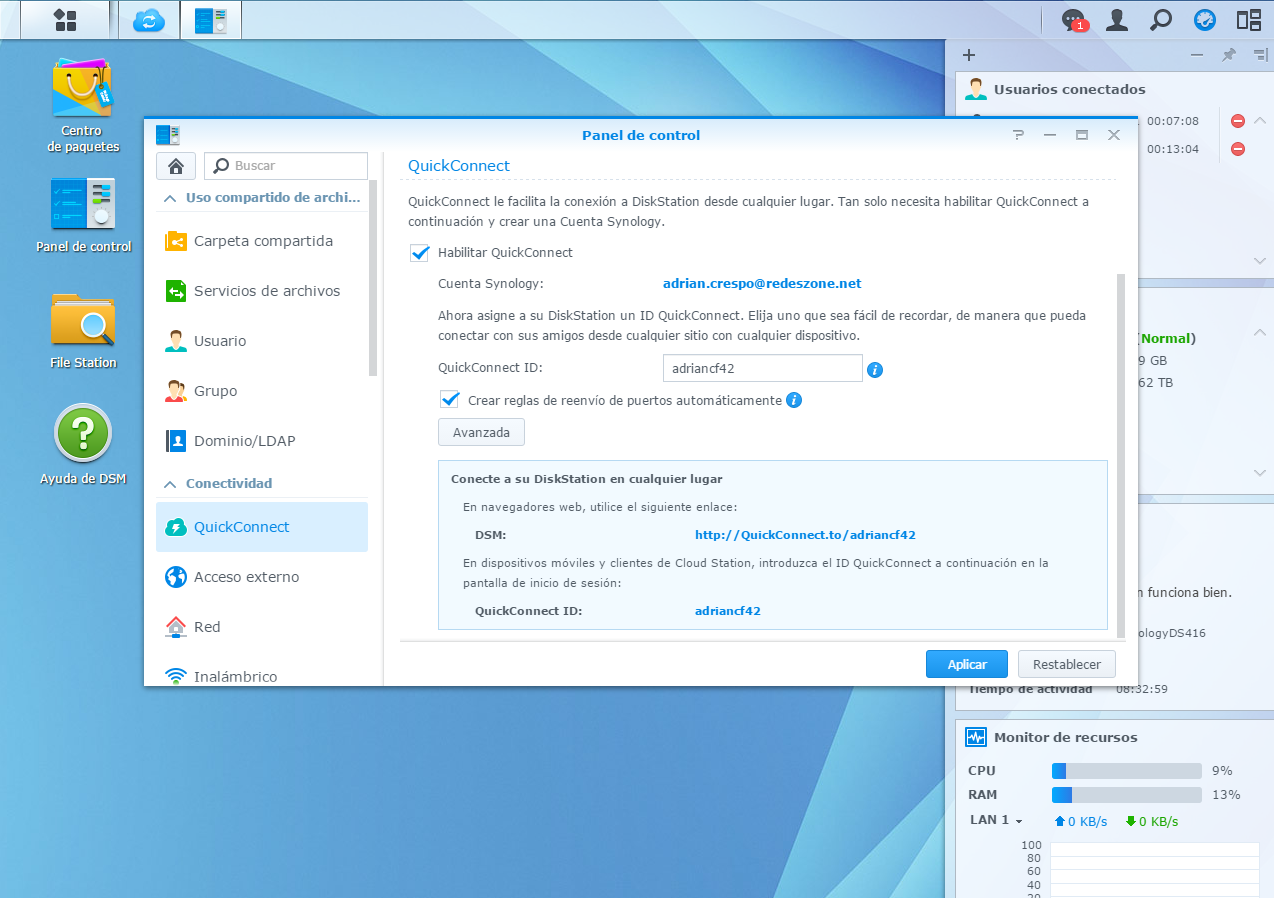Open notifications chat bubble icon

(x=1074, y=19)
